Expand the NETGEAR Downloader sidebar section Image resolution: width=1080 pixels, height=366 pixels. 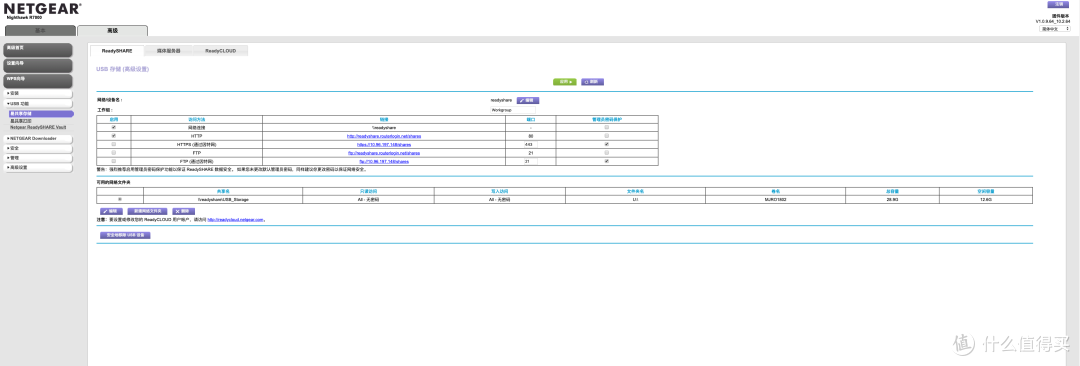coord(39,139)
